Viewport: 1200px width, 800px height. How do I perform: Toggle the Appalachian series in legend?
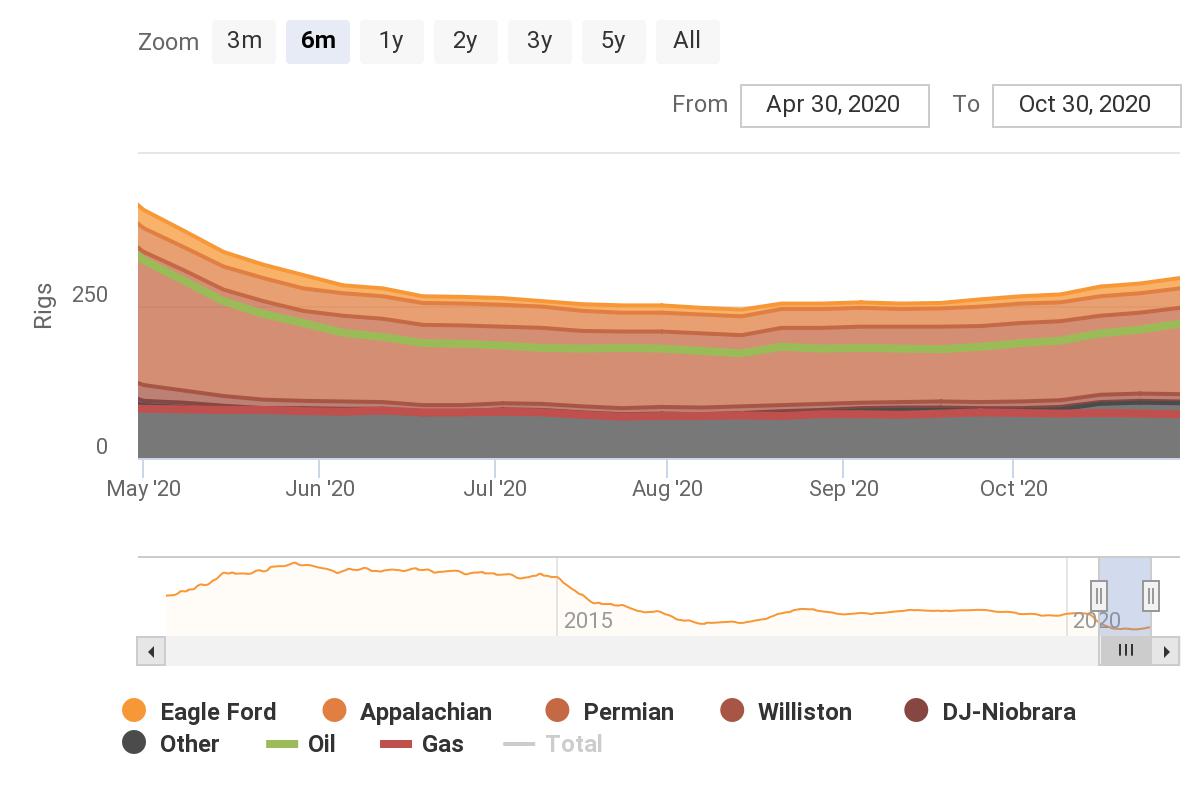(x=334, y=711)
